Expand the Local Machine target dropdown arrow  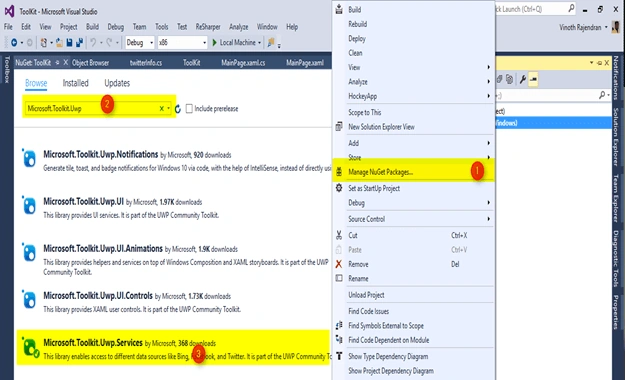click(x=259, y=43)
